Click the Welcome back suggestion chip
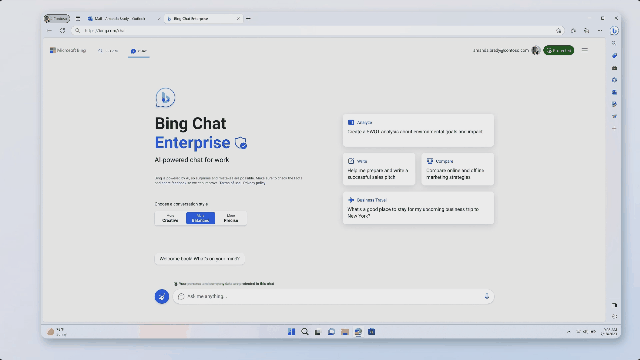640x360 pixels. [x=200, y=259]
